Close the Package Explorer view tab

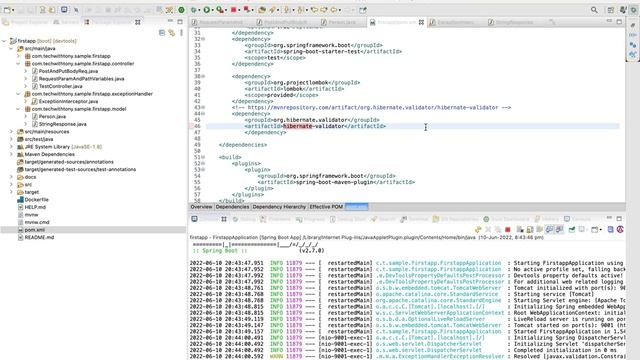coord(138,22)
